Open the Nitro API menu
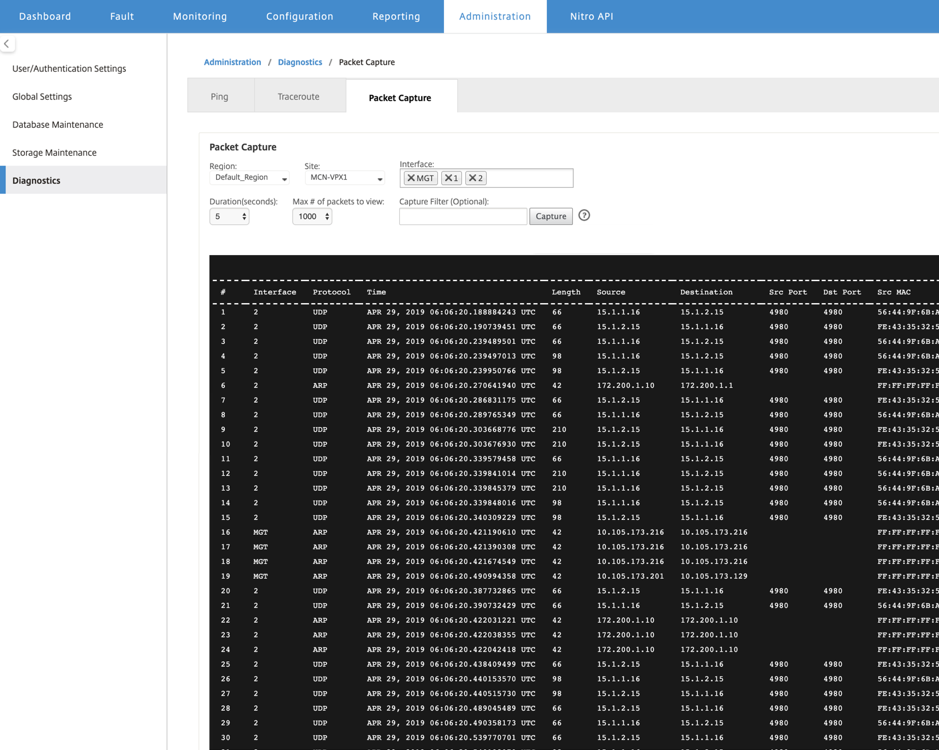The height and width of the screenshot is (750, 939). pos(592,16)
